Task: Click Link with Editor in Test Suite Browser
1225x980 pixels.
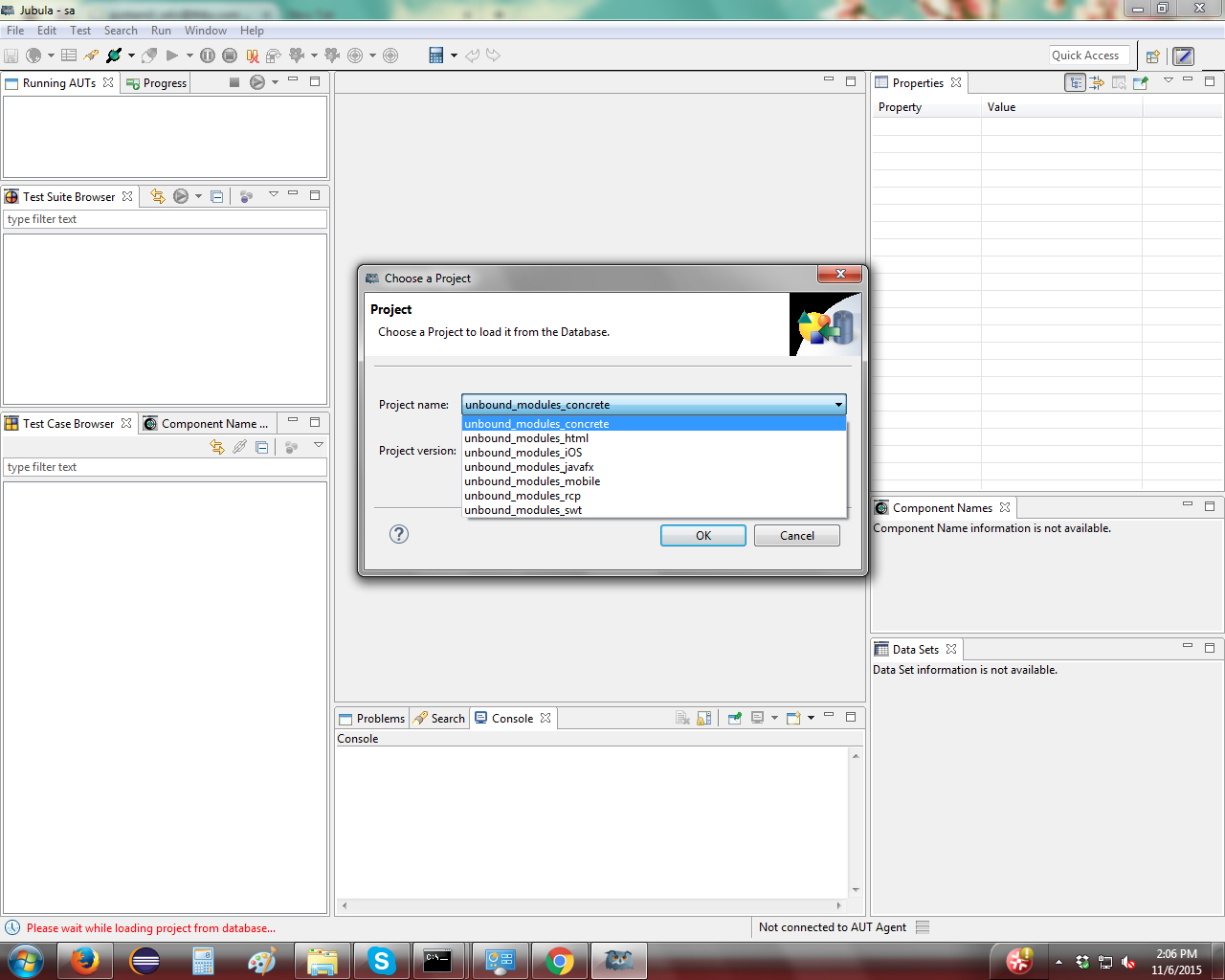Action: tap(158, 196)
